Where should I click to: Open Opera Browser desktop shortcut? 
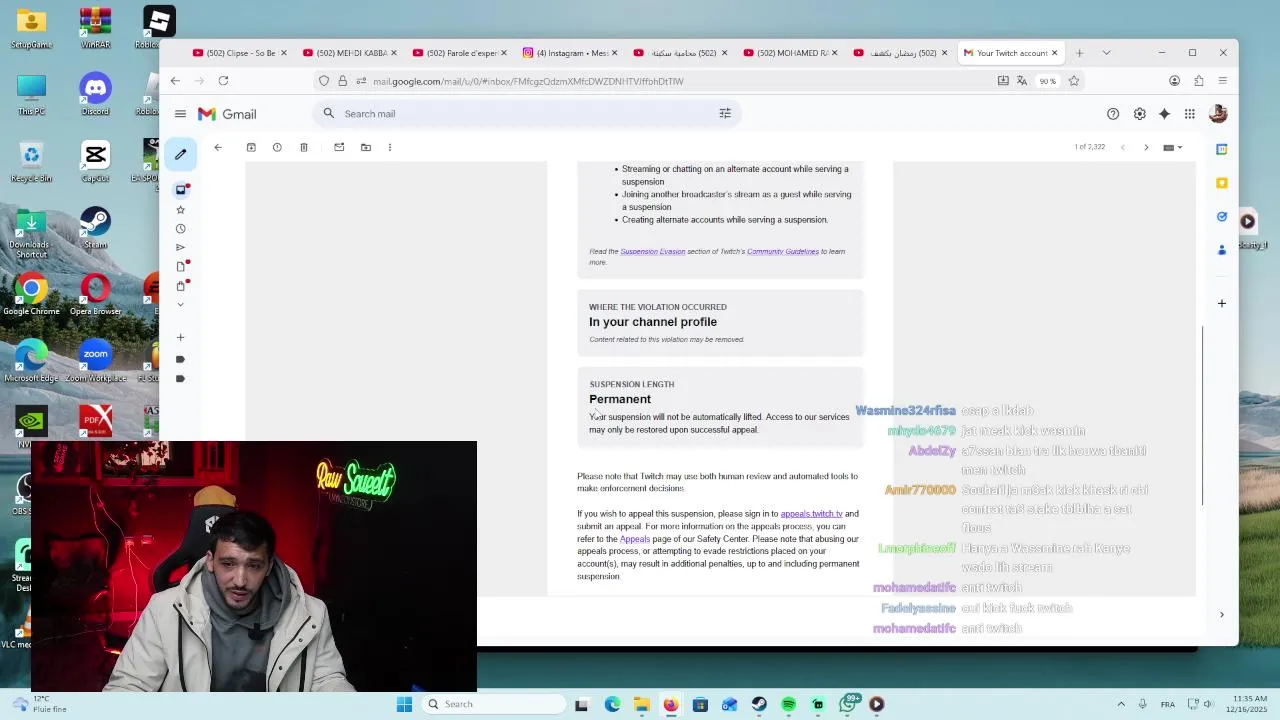point(95,294)
